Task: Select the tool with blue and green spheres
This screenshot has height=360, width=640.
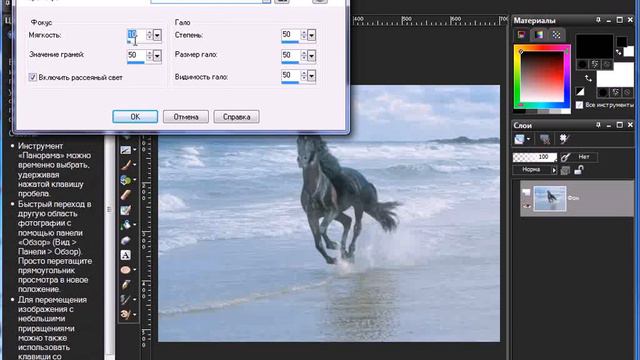Action: coord(126,180)
